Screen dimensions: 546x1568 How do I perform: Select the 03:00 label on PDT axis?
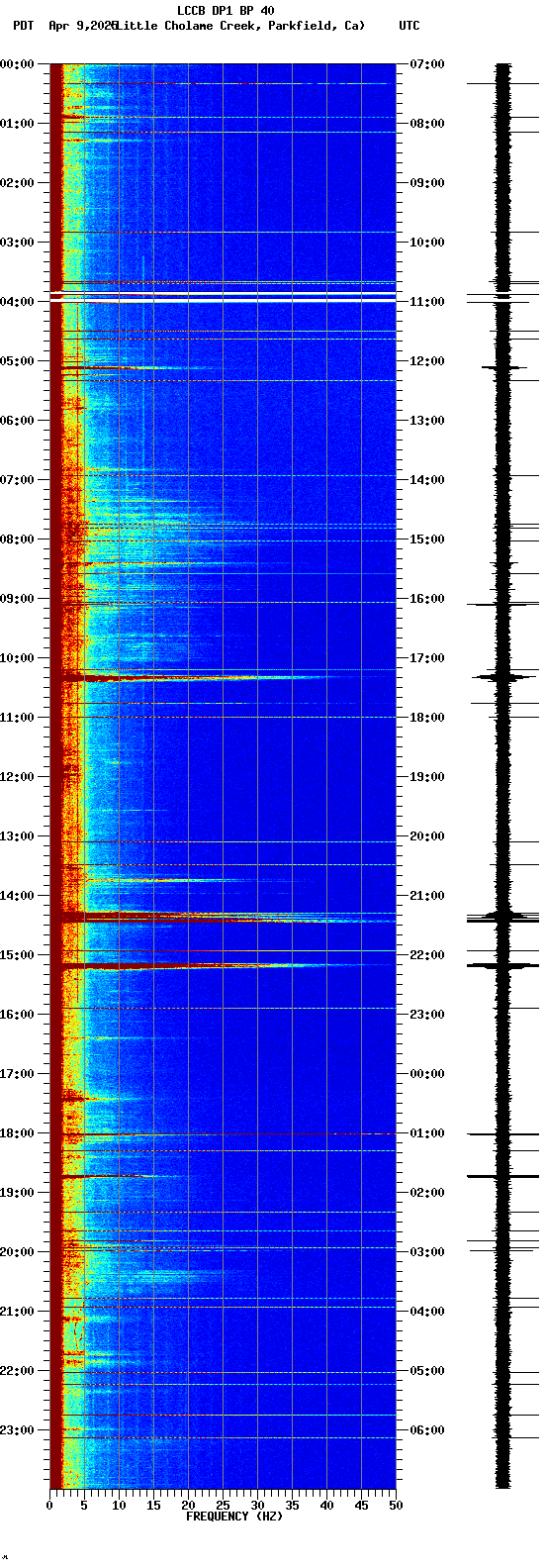point(17,243)
